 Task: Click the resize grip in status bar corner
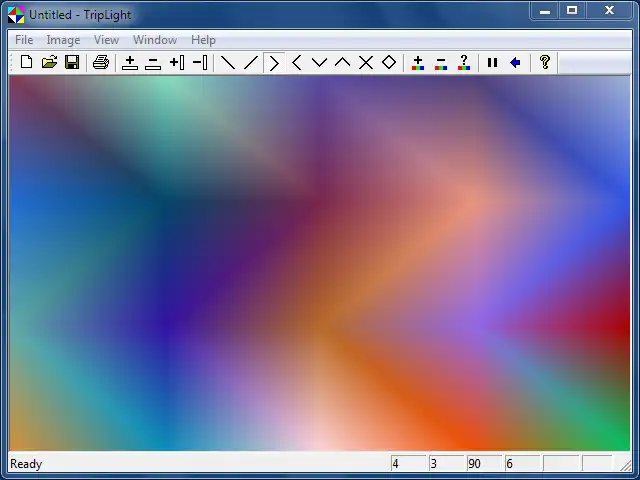click(x=626, y=465)
